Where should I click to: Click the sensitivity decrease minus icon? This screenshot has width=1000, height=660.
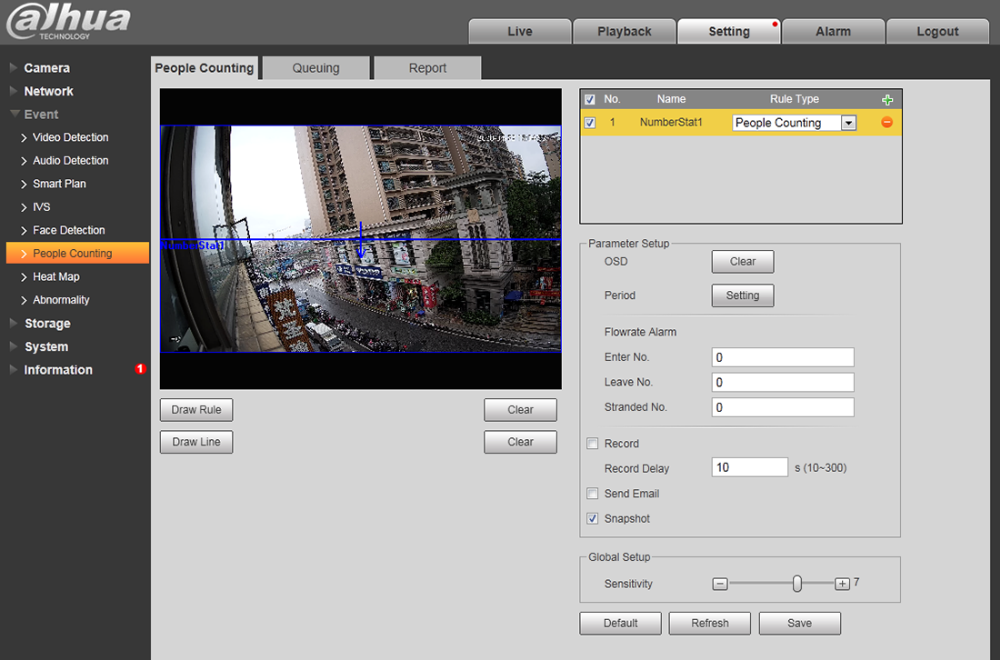[x=720, y=584]
